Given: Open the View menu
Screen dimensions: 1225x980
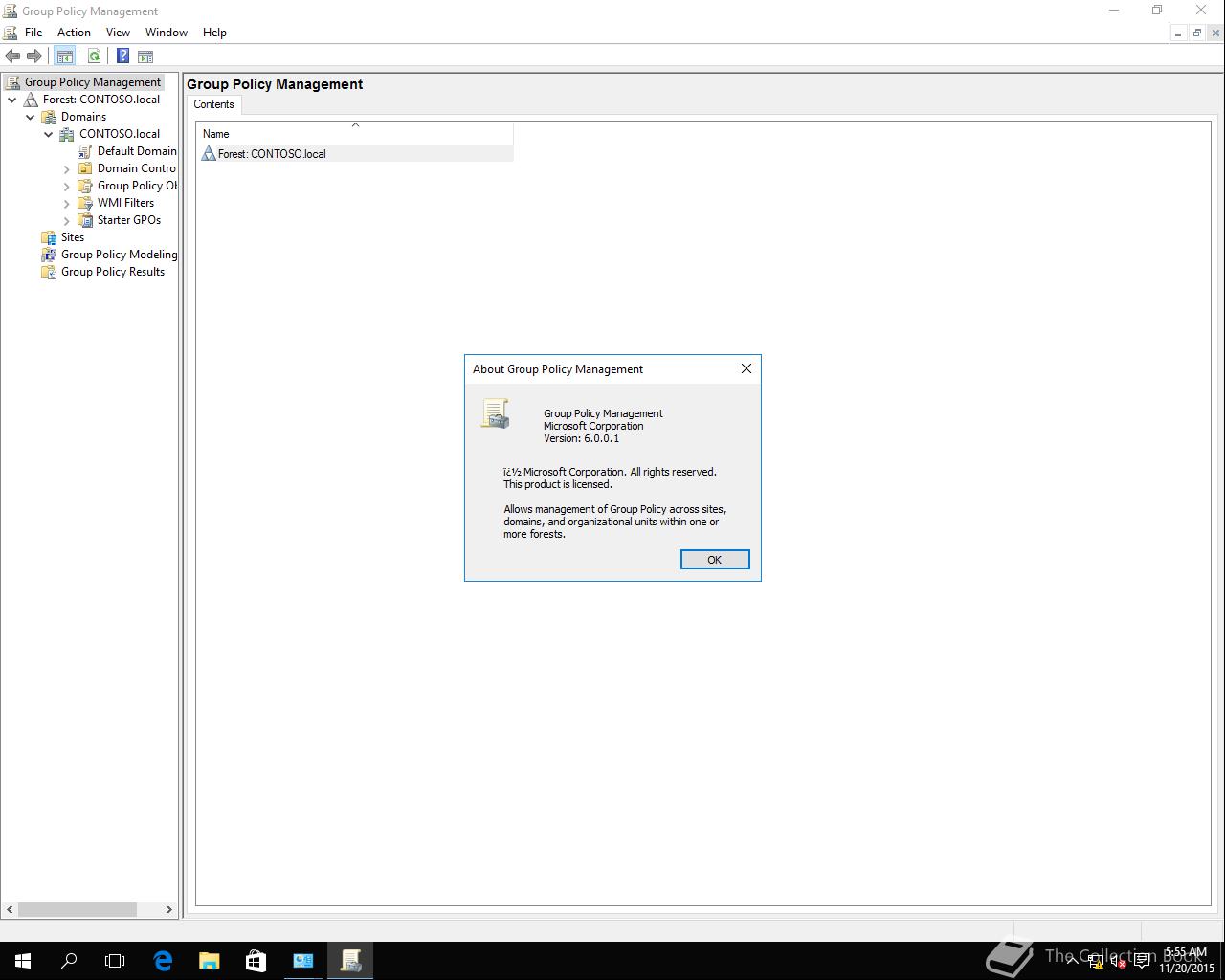Looking at the screenshot, I should (118, 33).
